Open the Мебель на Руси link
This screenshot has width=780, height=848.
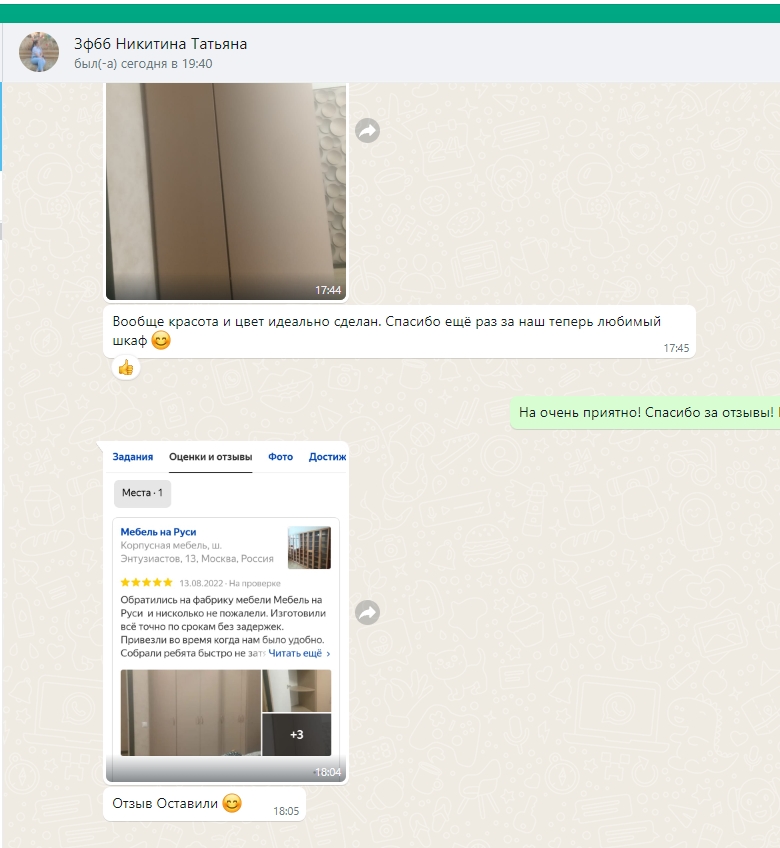[158, 532]
